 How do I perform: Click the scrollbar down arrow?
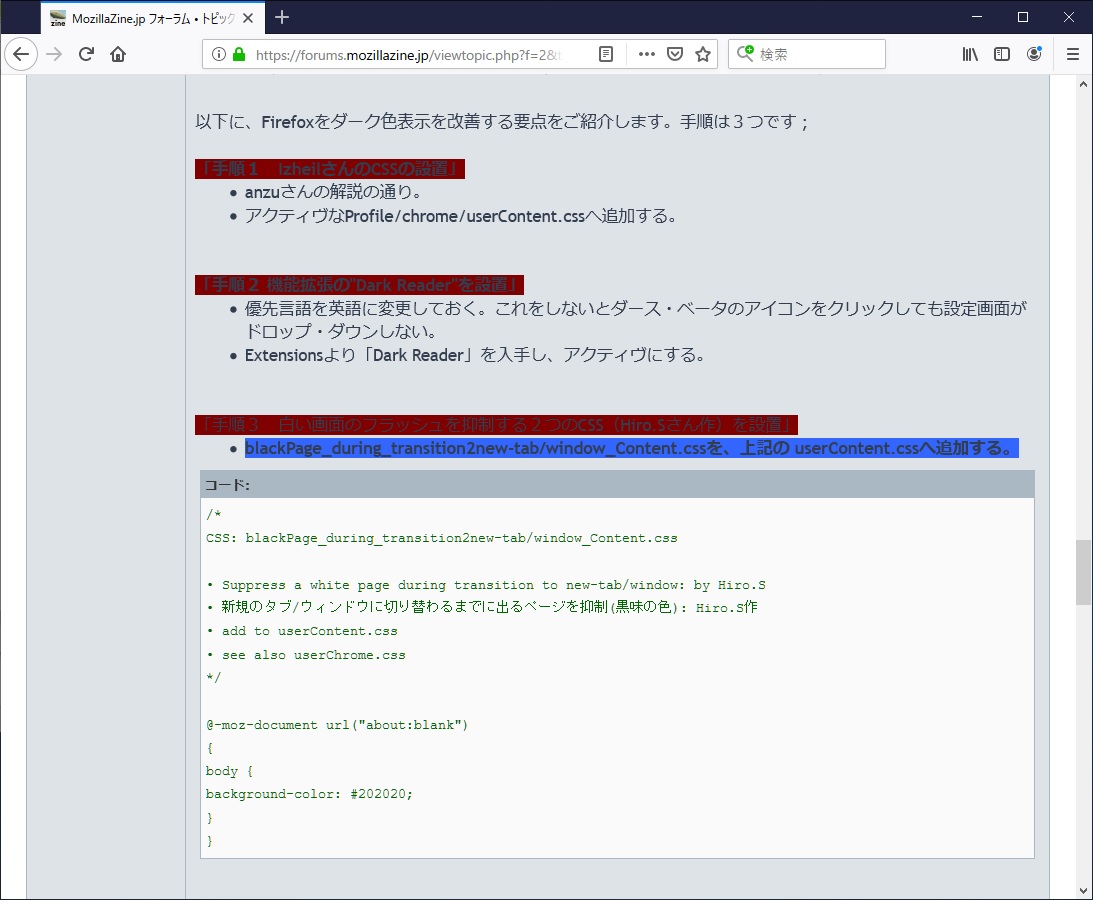pyautogui.click(x=1083, y=889)
